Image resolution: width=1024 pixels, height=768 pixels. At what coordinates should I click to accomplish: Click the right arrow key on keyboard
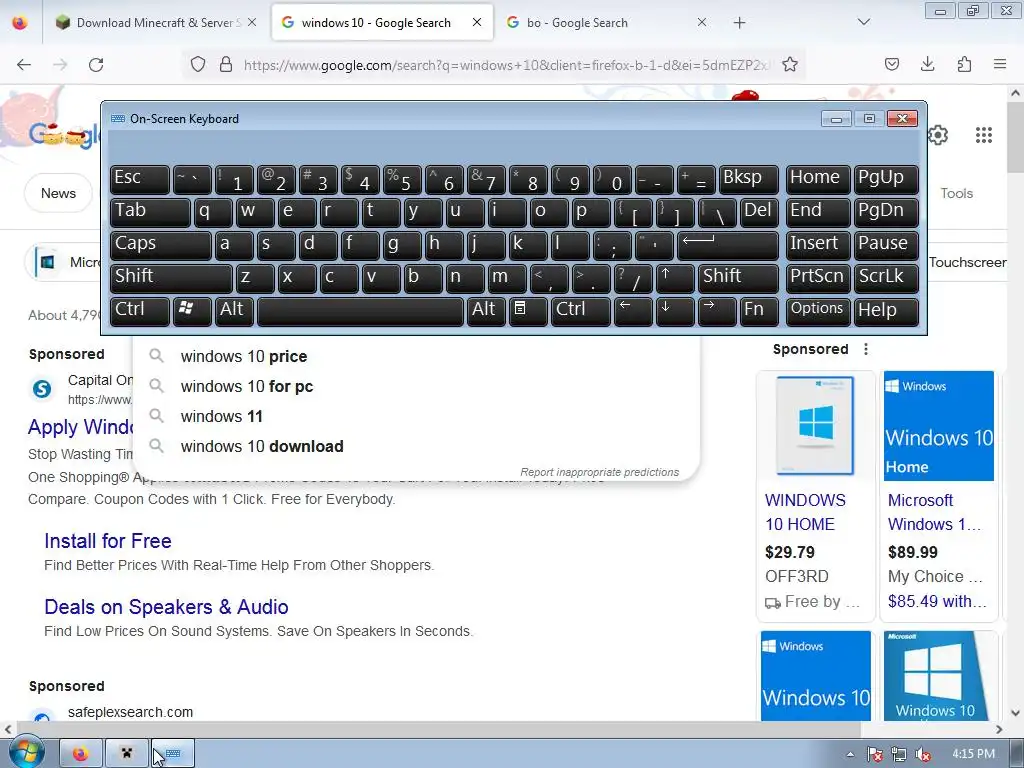[717, 310]
